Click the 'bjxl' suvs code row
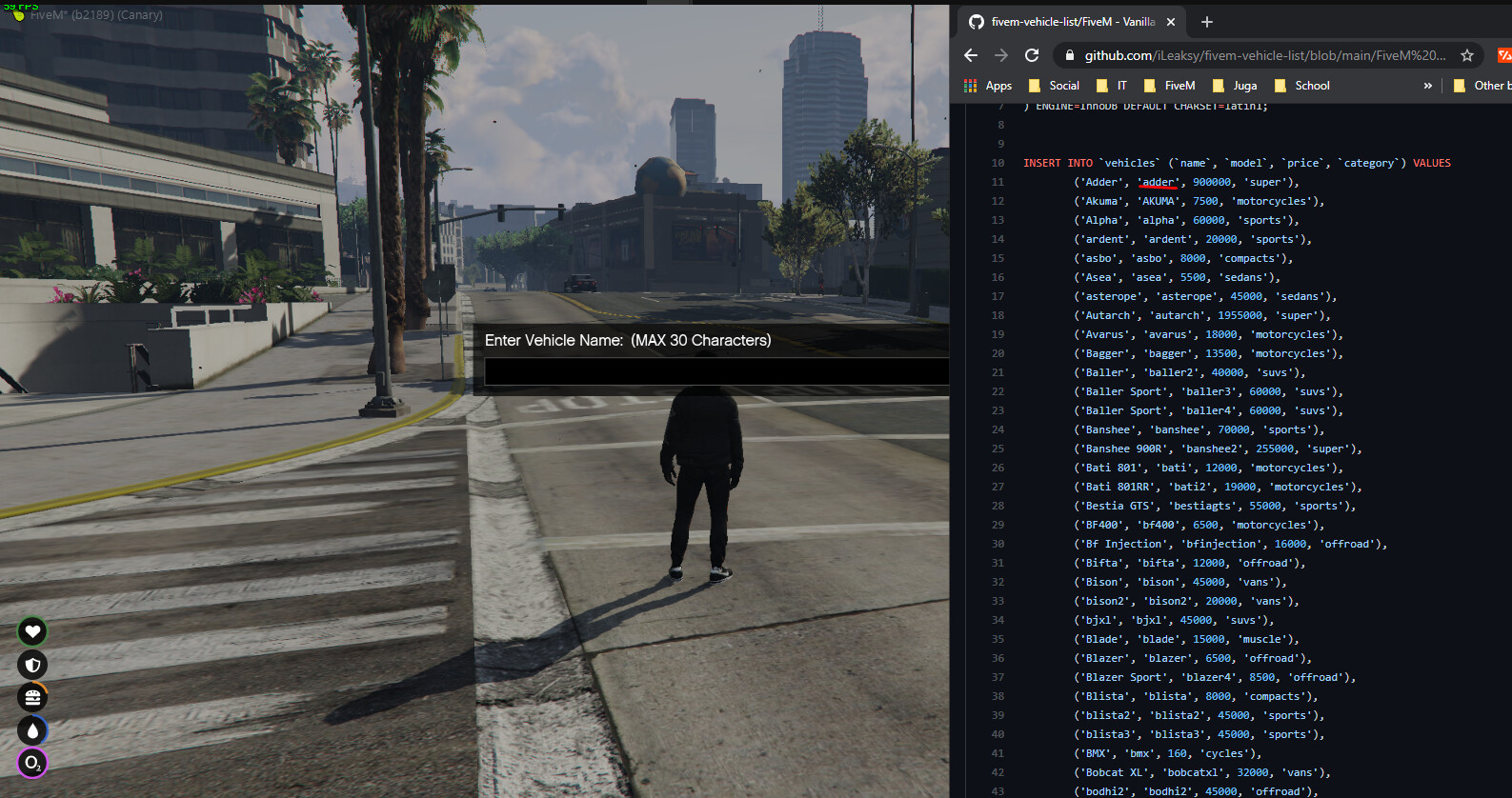The image size is (1512, 798). (x=1174, y=620)
